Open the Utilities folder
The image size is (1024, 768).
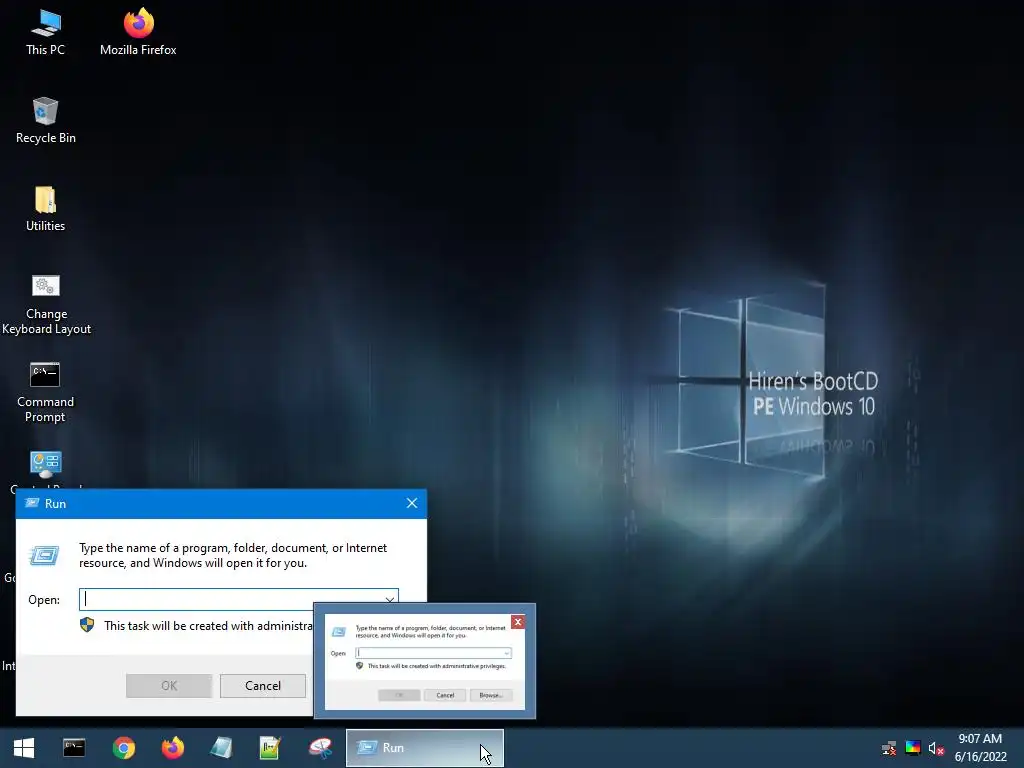tap(46, 209)
